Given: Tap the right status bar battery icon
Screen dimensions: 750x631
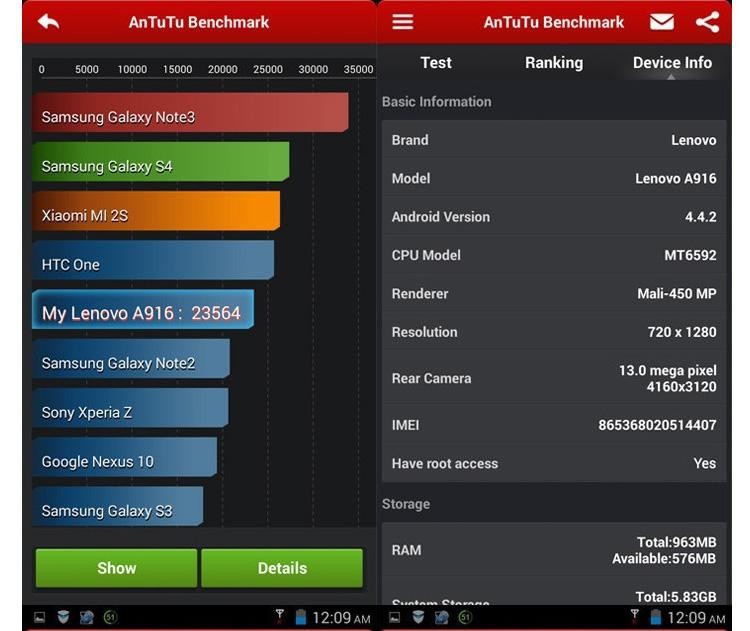Looking at the screenshot, I should [655, 618].
